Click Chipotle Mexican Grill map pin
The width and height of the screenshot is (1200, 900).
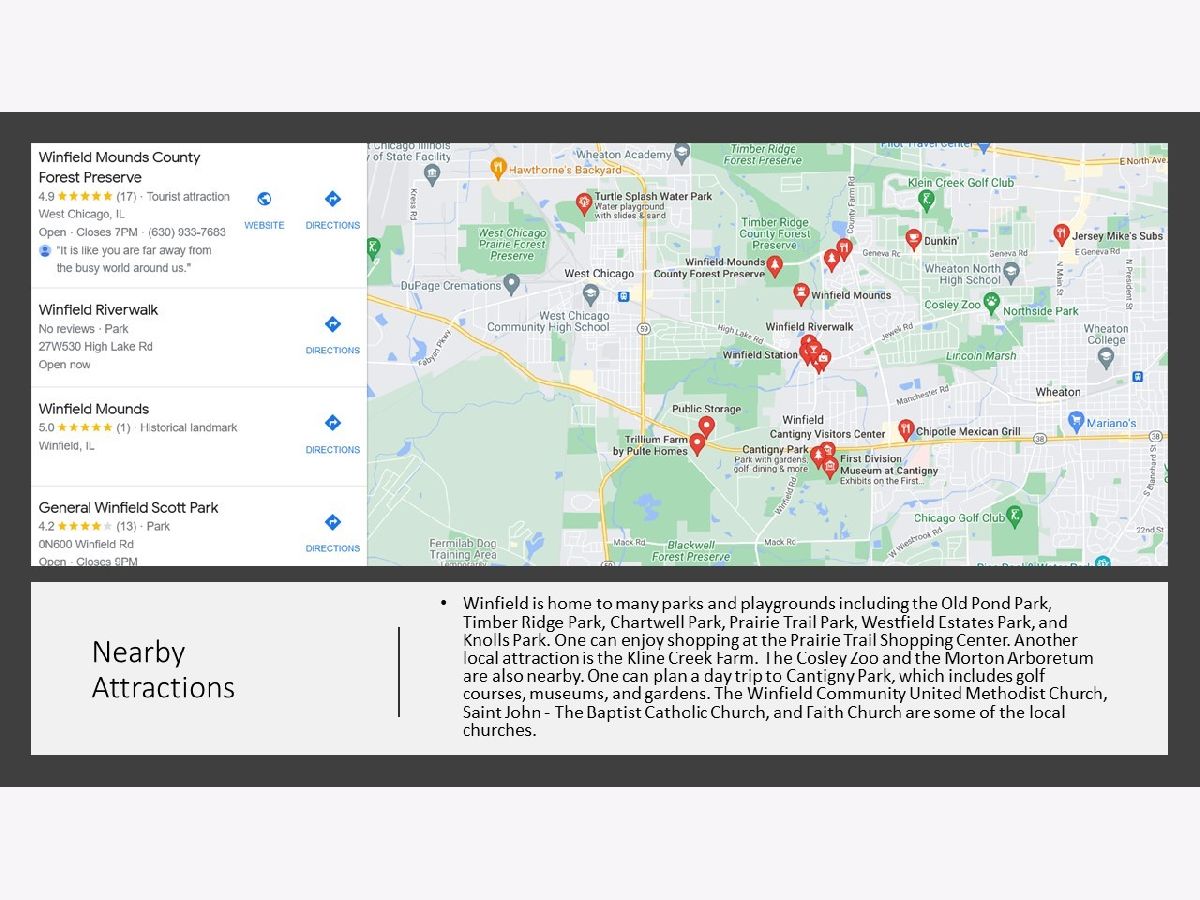pyautogui.click(x=906, y=430)
